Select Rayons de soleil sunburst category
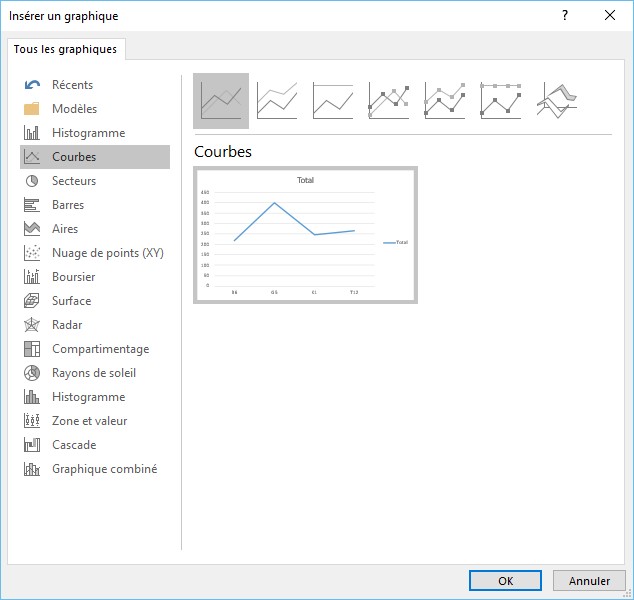Screen dimensions: 634x600 pyautogui.click(x=94, y=373)
